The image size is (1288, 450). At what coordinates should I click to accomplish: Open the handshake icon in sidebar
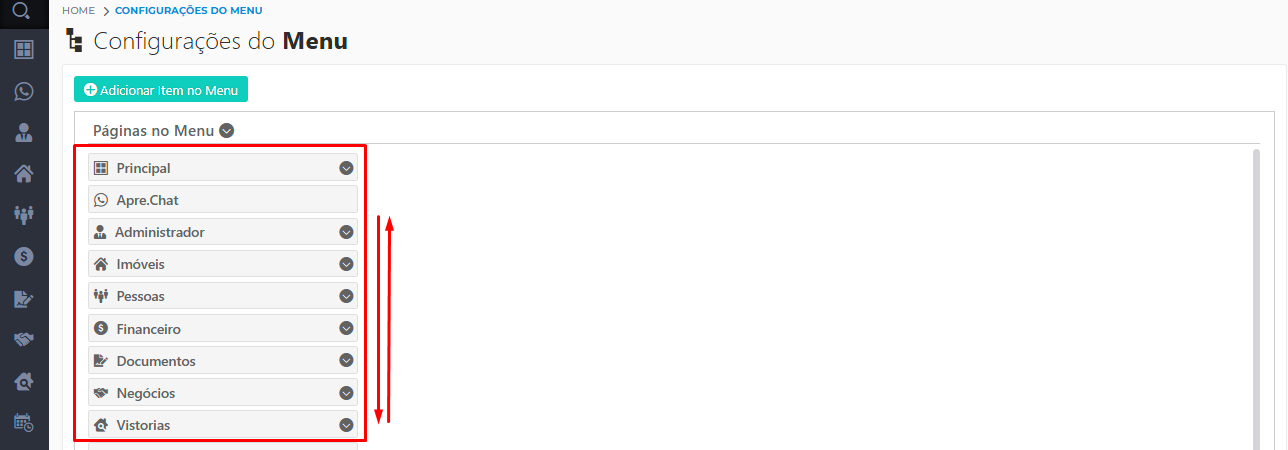click(24, 340)
